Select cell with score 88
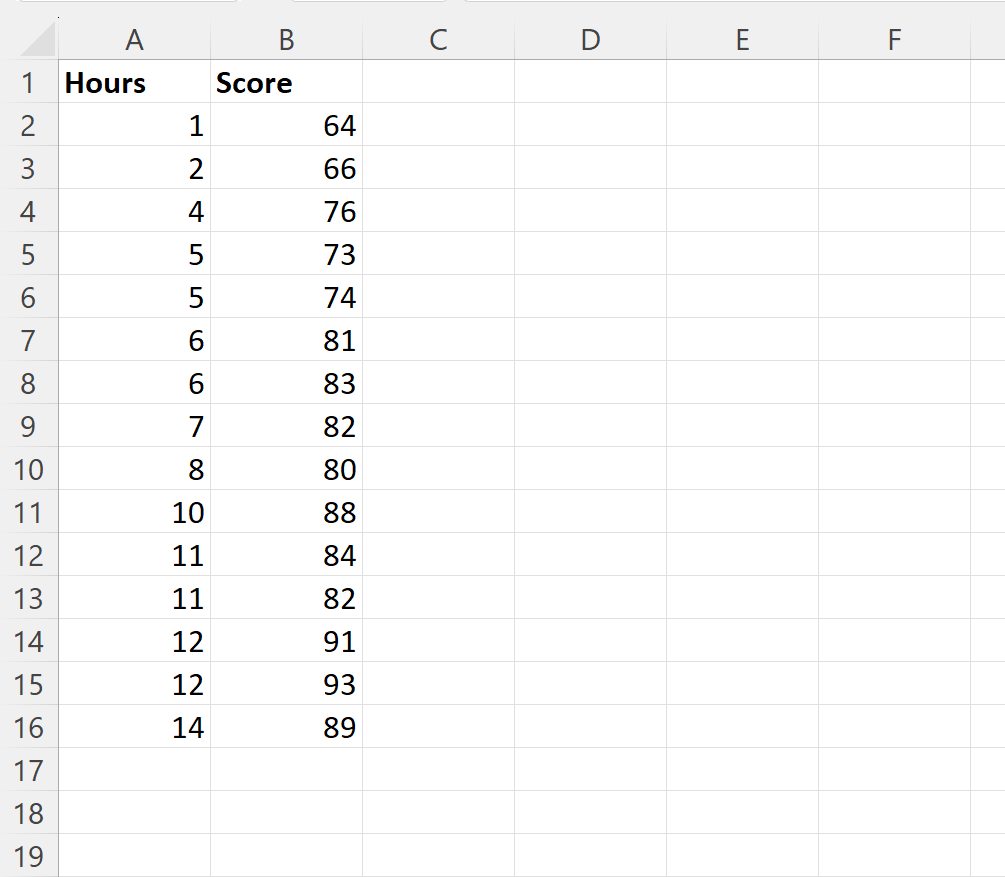Viewport: 1005px width, 877px height. 287,512
